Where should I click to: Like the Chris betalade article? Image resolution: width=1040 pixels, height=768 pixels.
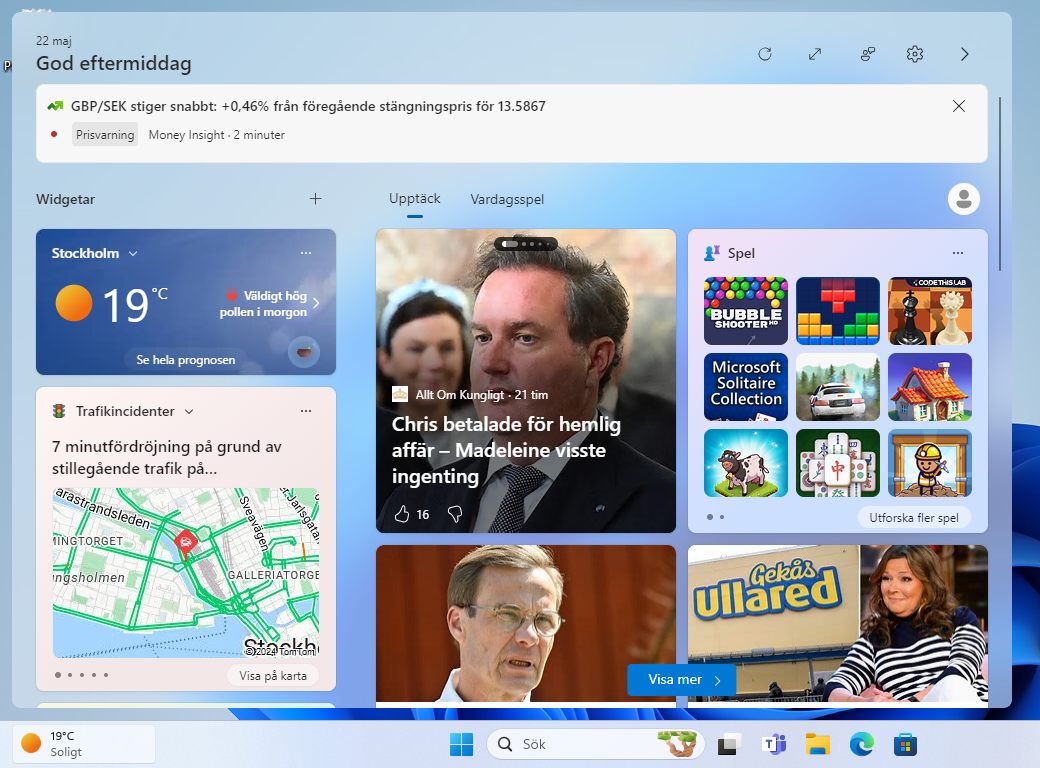(403, 514)
